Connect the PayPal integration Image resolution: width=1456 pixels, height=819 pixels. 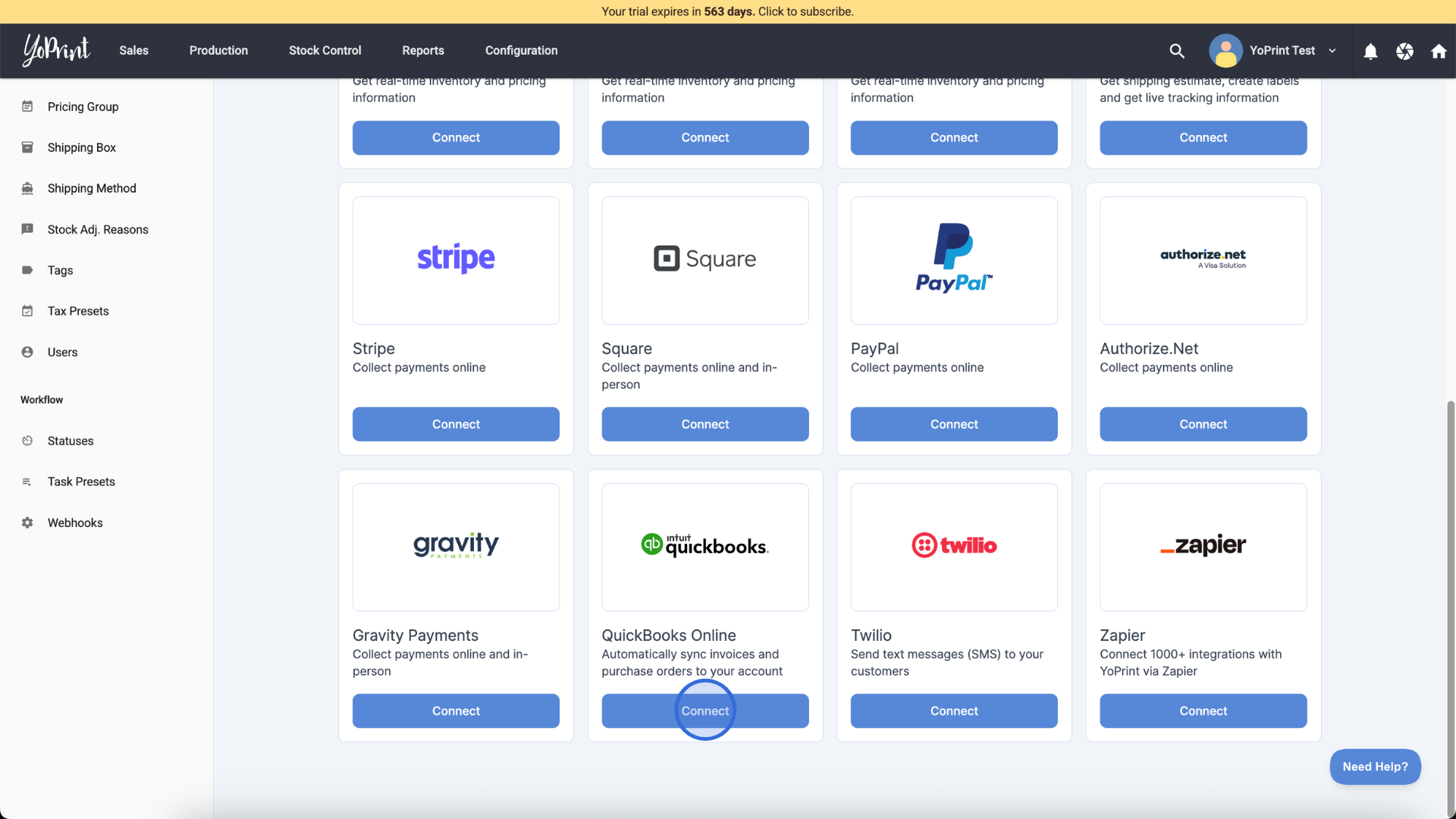(x=954, y=424)
